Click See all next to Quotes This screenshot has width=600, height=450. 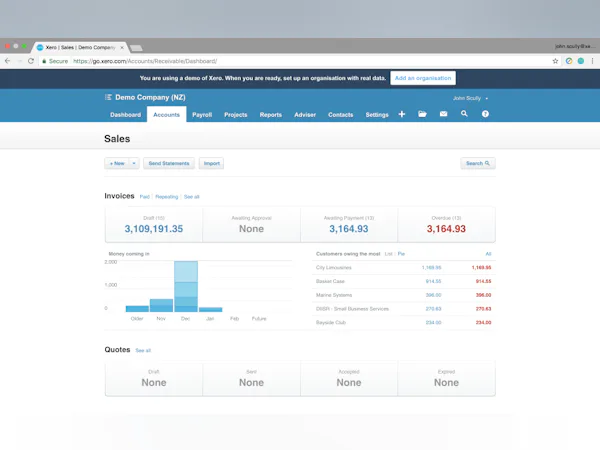pos(143,351)
